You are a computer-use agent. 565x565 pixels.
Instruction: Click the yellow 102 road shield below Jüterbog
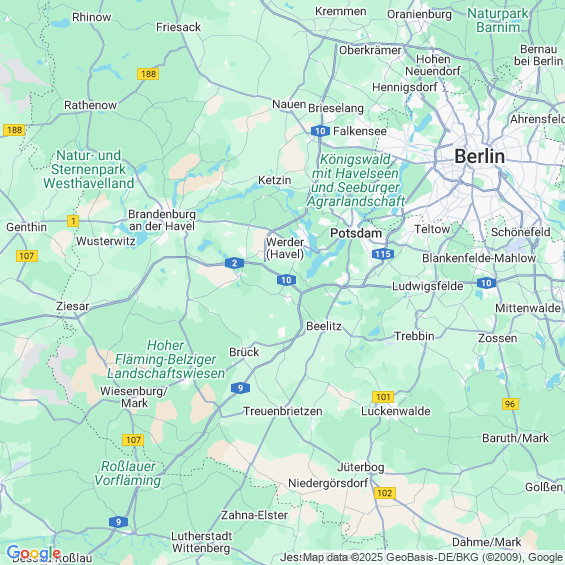pyautogui.click(x=384, y=493)
